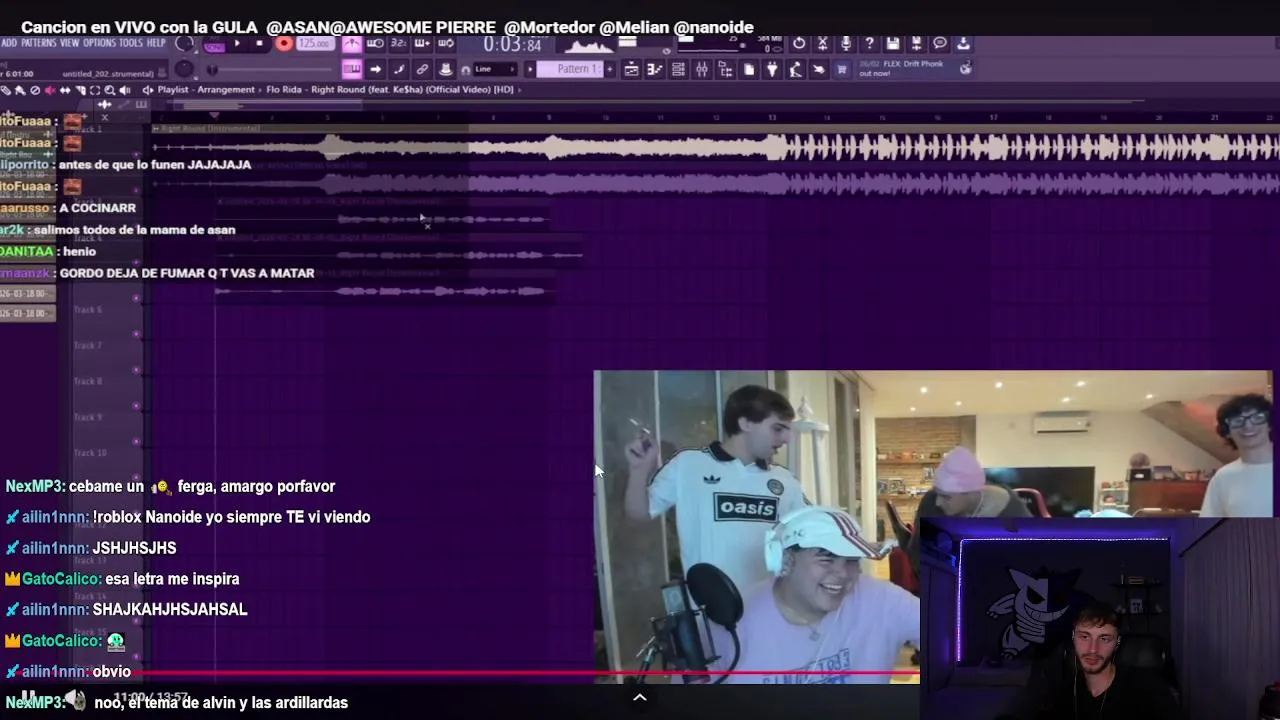The image size is (1280, 720).
Task: Open the TOOLS menu
Action: (x=131, y=43)
